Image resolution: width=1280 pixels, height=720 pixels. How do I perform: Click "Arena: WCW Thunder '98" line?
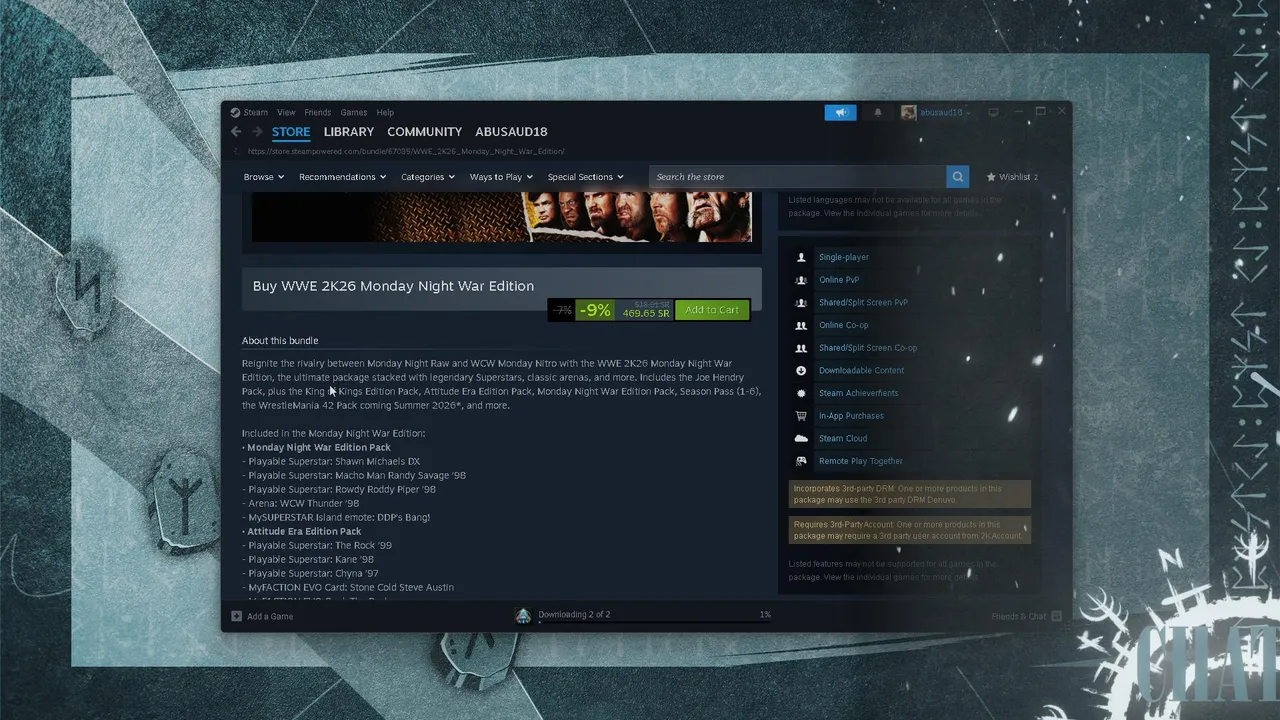click(301, 504)
